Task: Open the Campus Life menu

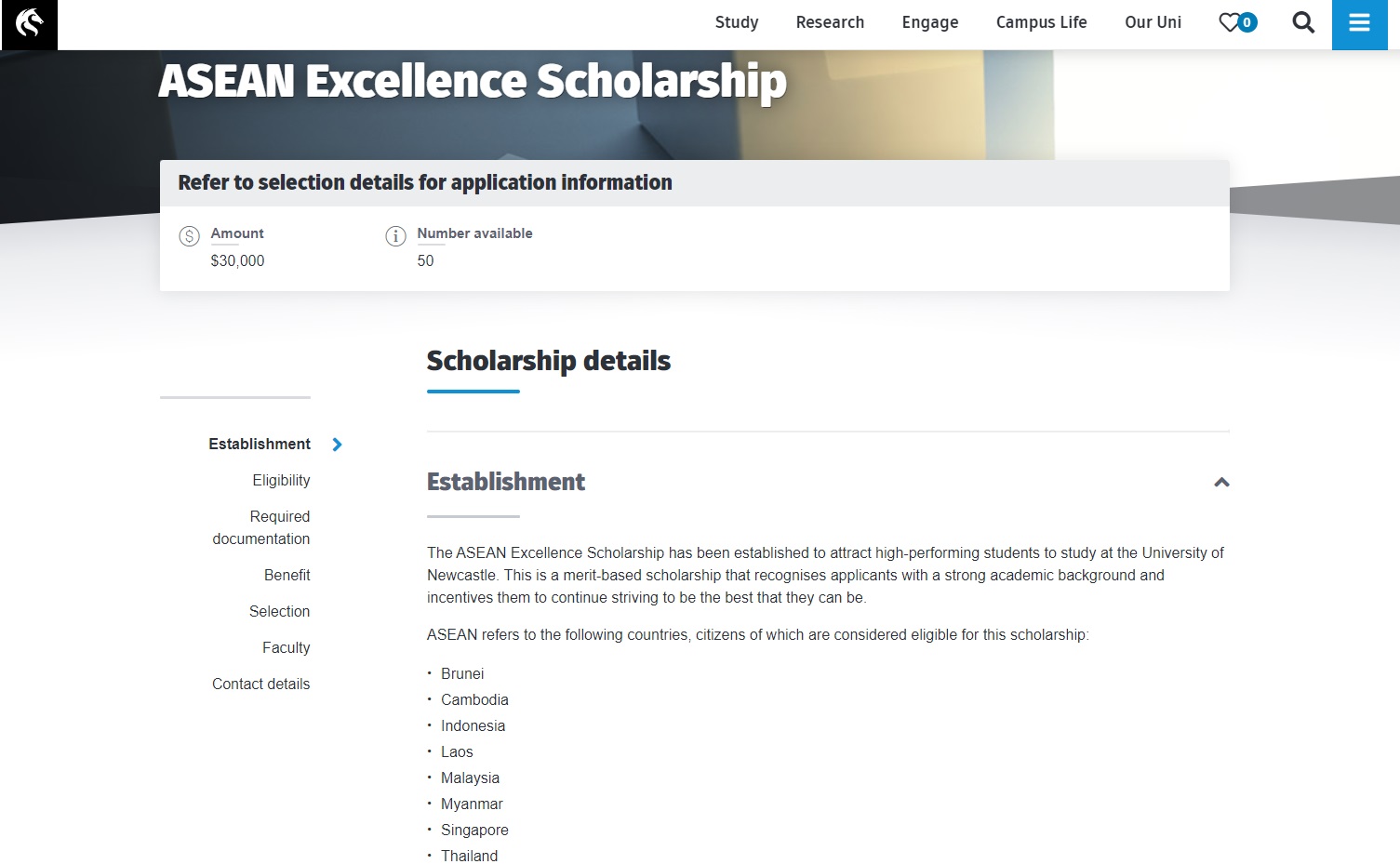Action: (x=1041, y=22)
